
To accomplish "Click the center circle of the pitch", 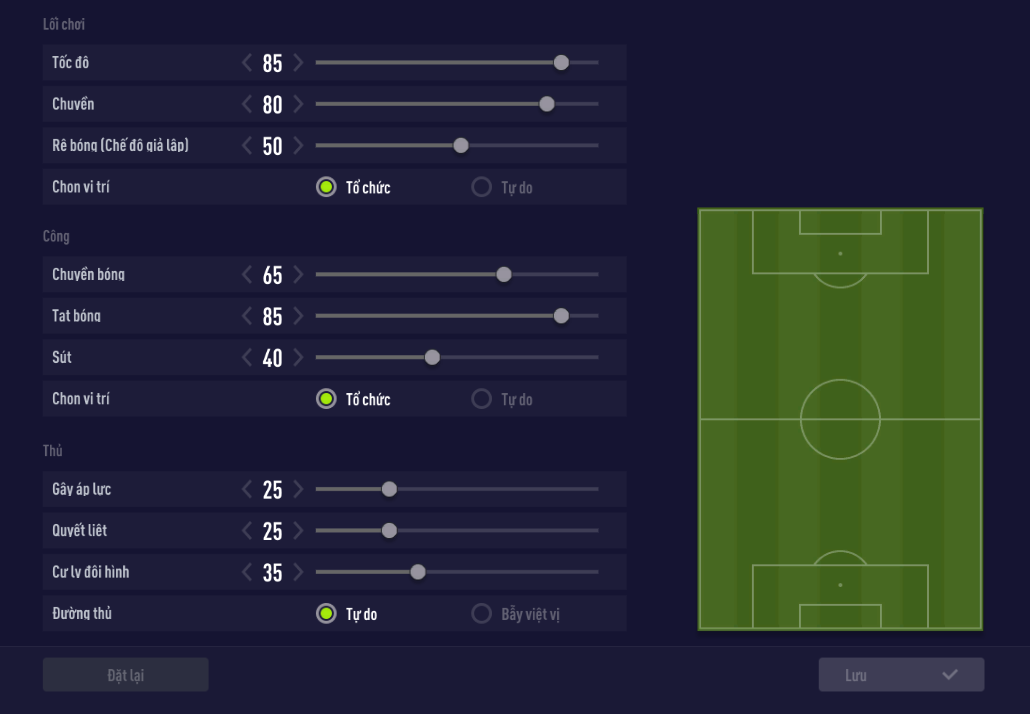I will (x=840, y=419).
